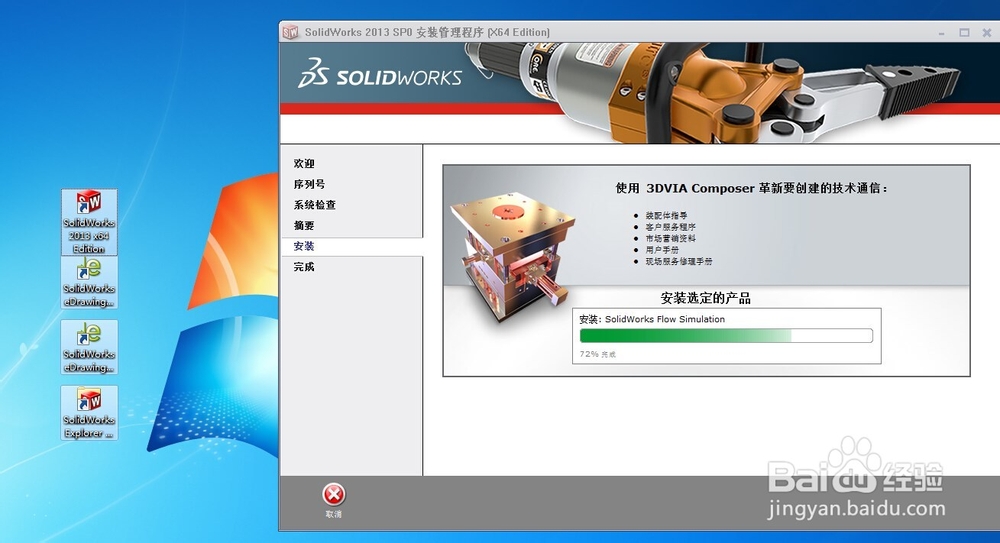Image resolution: width=1000 pixels, height=543 pixels.
Task: Click the 用户手册 bullet item
Action: pos(662,250)
